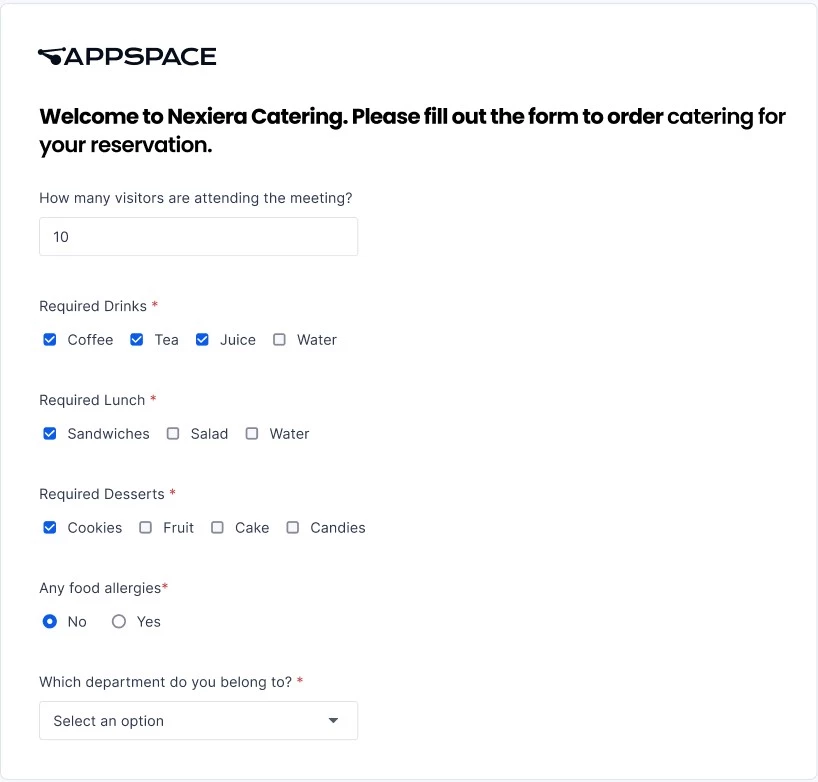This screenshot has width=818, height=782.
Task: Click the Appspace logo
Action: [127, 56]
